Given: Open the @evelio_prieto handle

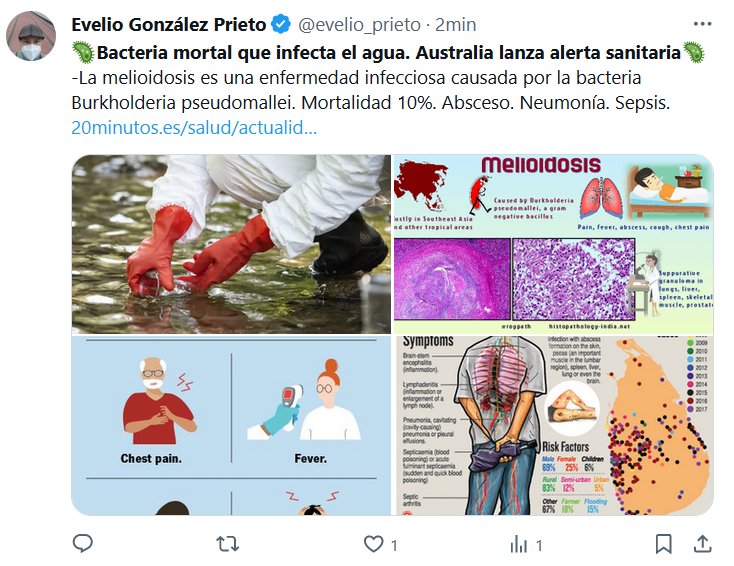Looking at the screenshot, I should click(359, 24).
